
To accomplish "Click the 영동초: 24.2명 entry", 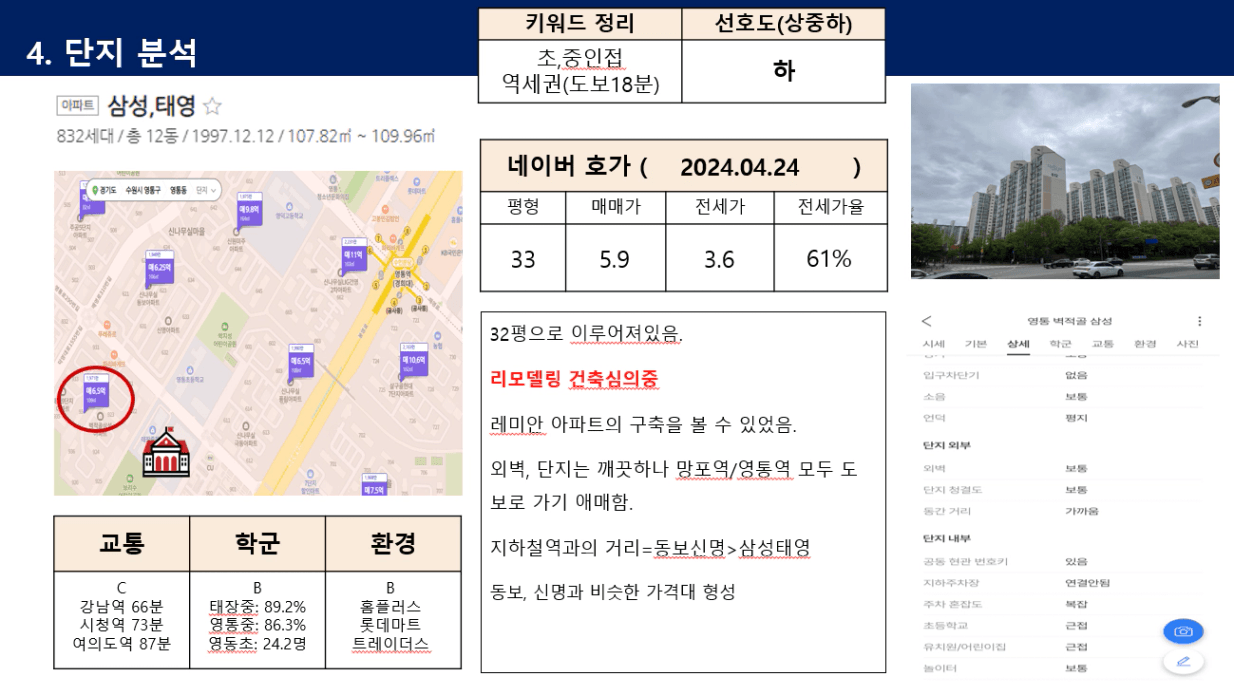I will pos(258,643).
